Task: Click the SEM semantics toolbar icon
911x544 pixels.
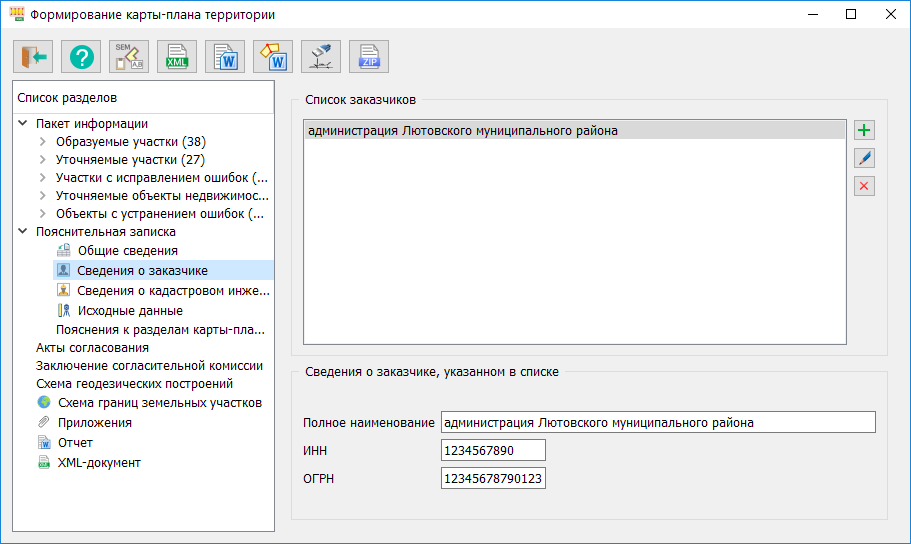Action: point(129,57)
